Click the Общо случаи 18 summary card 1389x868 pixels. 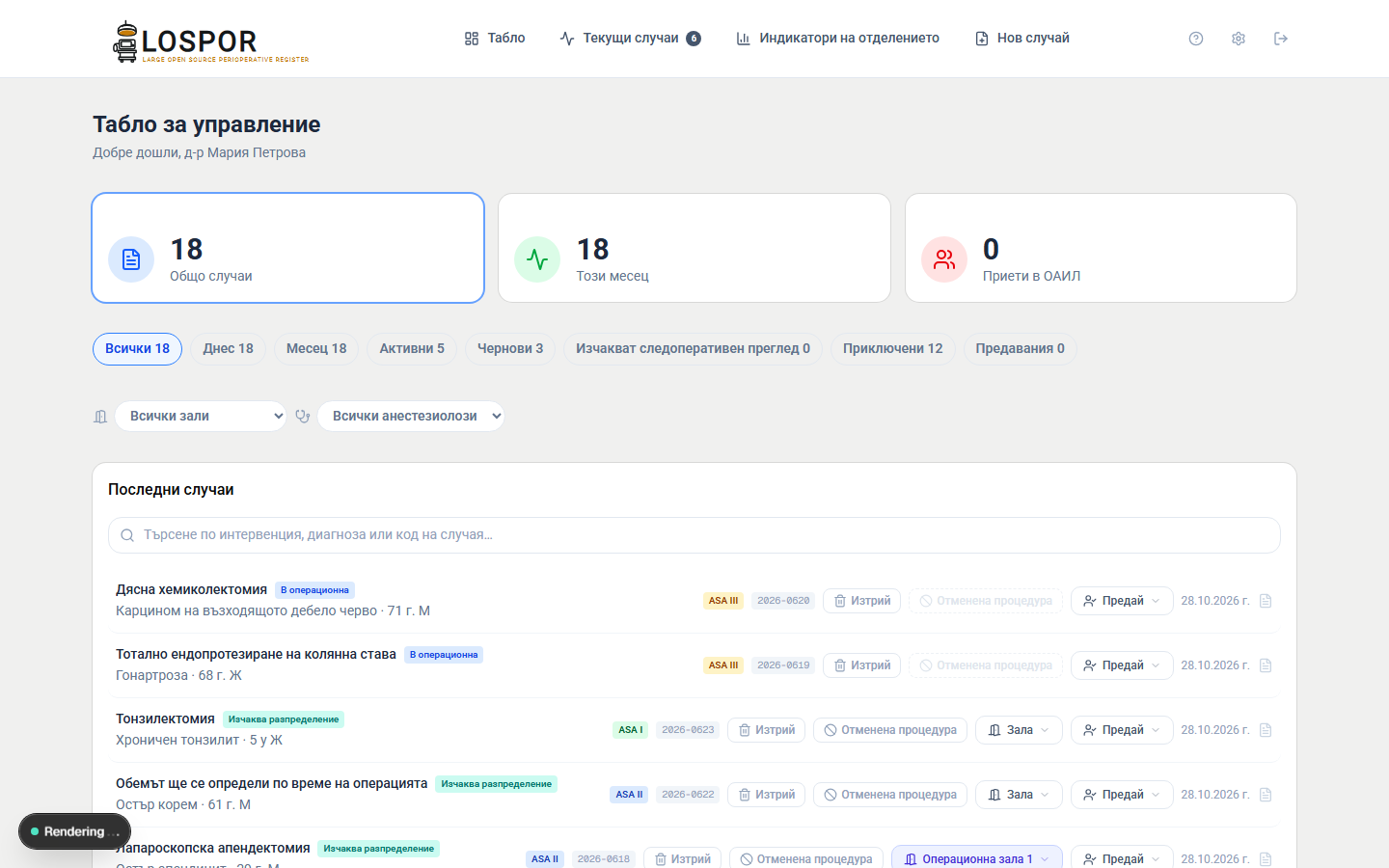[287, 248]
